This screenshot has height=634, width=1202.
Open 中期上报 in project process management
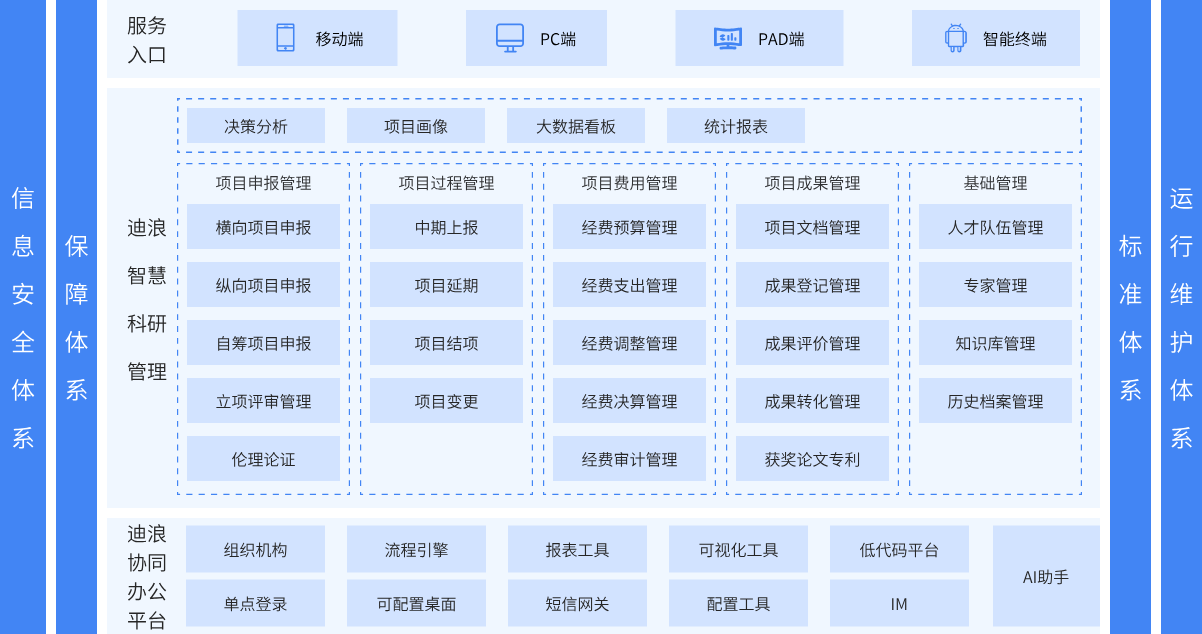[x=446, y=227]
